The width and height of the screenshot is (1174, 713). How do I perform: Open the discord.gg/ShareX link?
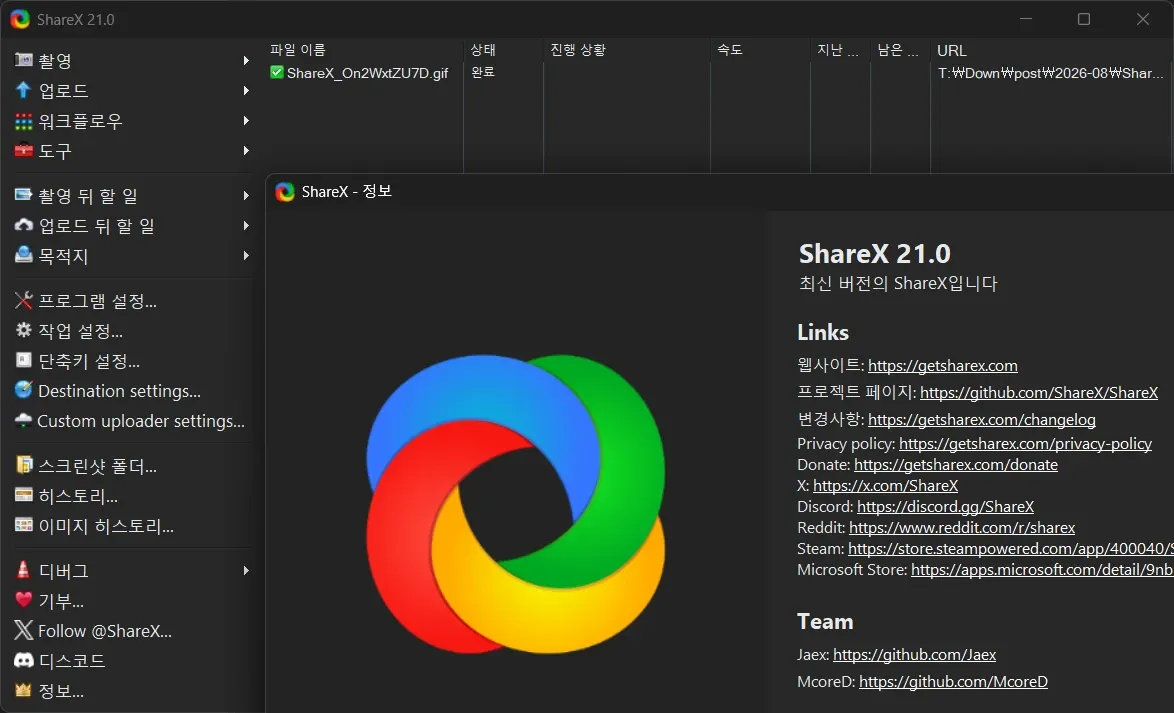945,506
